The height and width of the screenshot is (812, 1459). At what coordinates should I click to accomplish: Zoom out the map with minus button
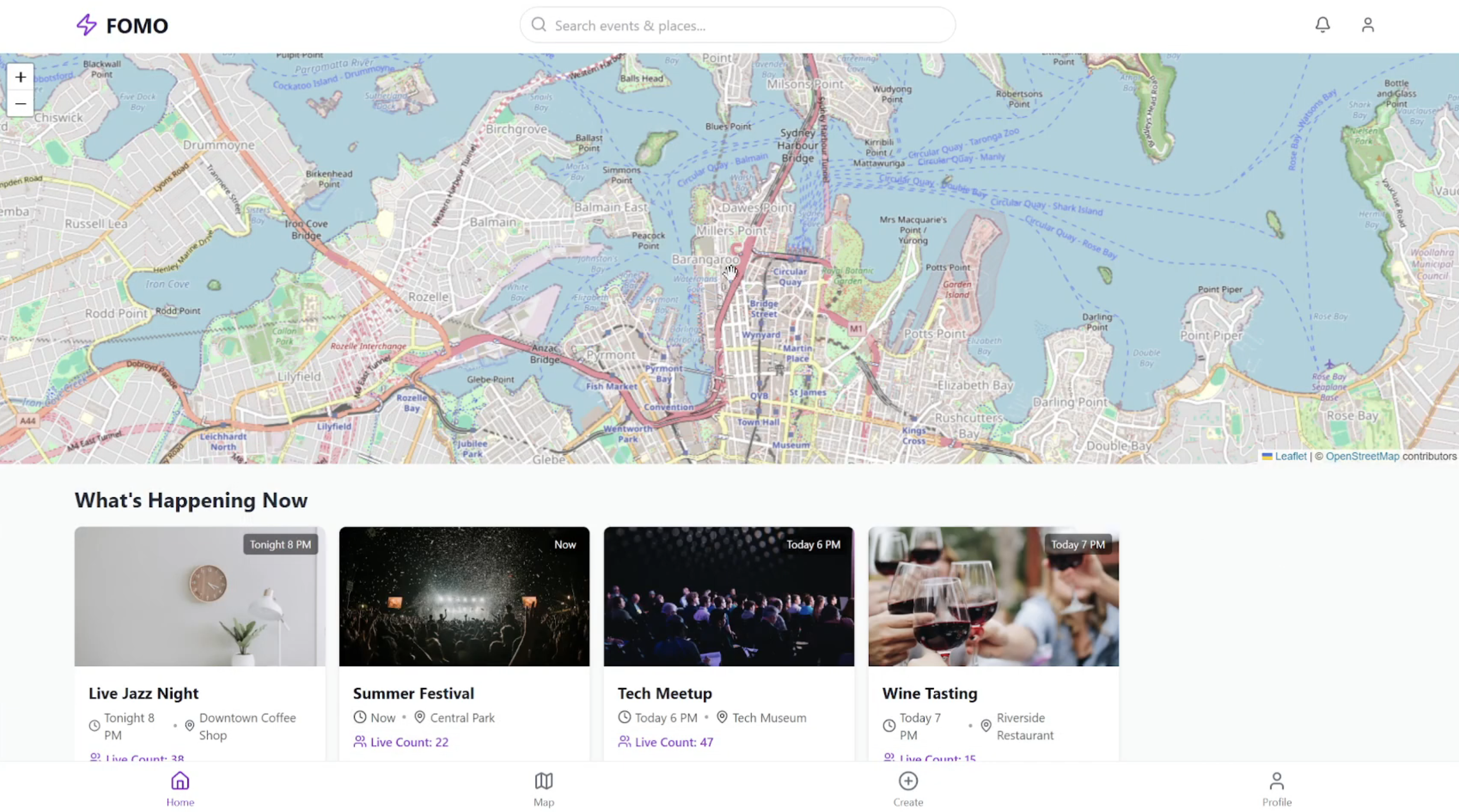(x=21, y=104)
